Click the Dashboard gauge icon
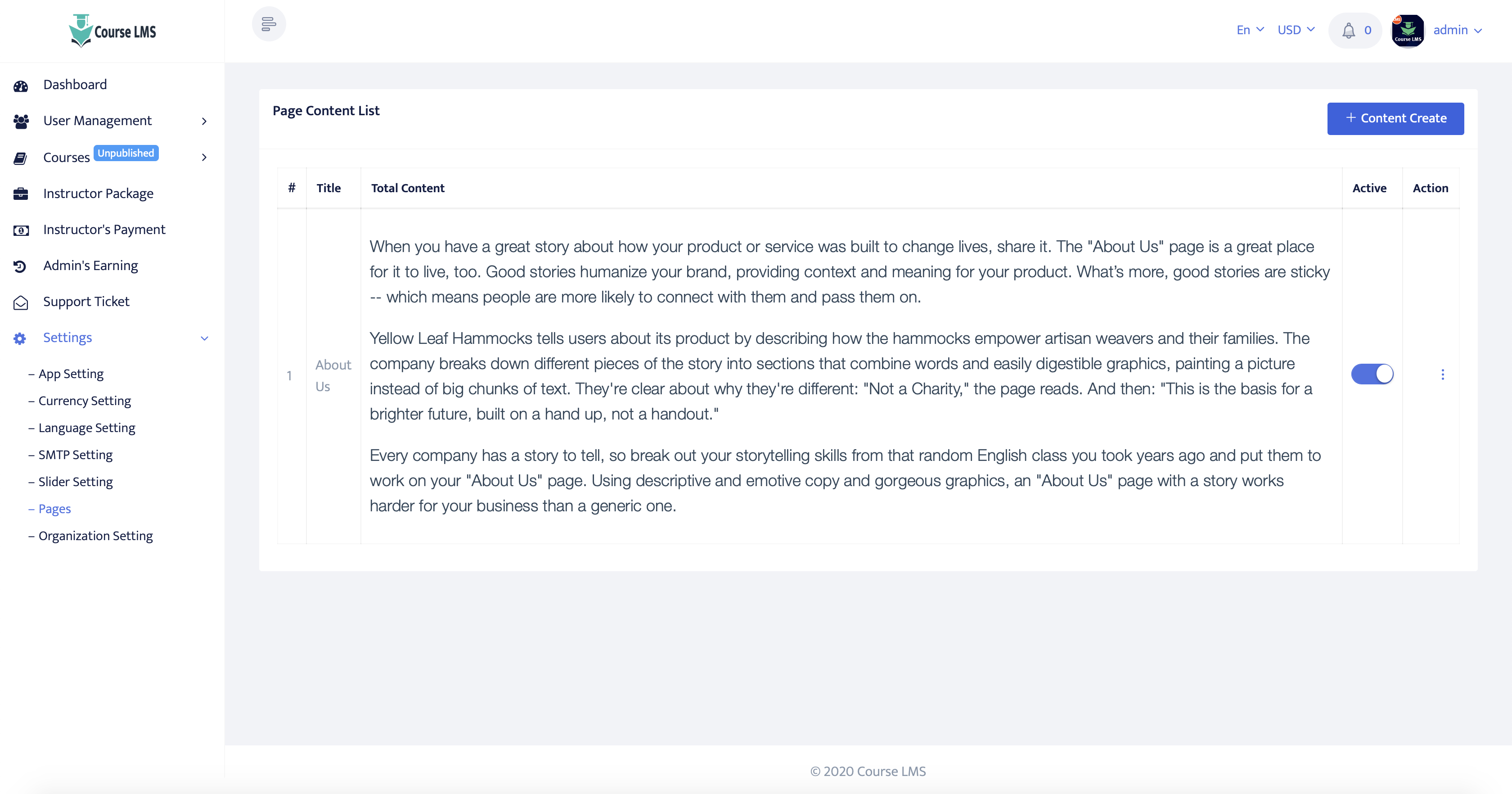The width and height of the screenshot is (1512, 794). coord(21,86)
